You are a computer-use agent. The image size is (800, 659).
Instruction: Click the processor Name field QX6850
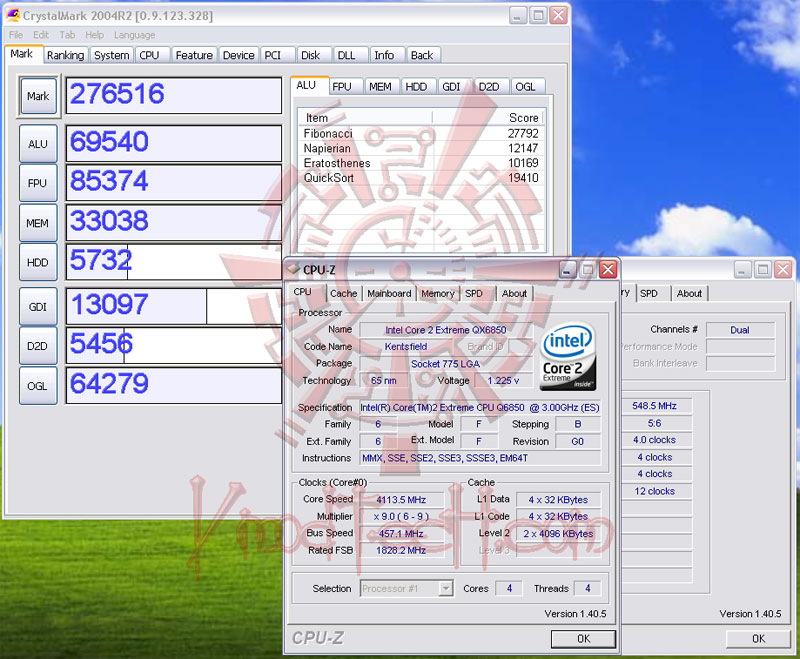click(445, 330)
